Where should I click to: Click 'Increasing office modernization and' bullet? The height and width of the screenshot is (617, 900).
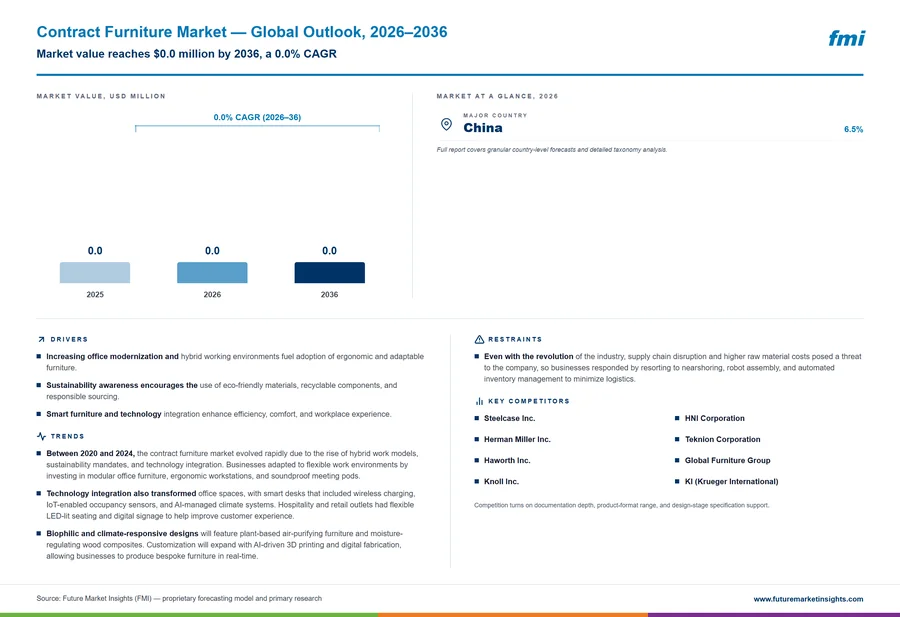[235, 362]
